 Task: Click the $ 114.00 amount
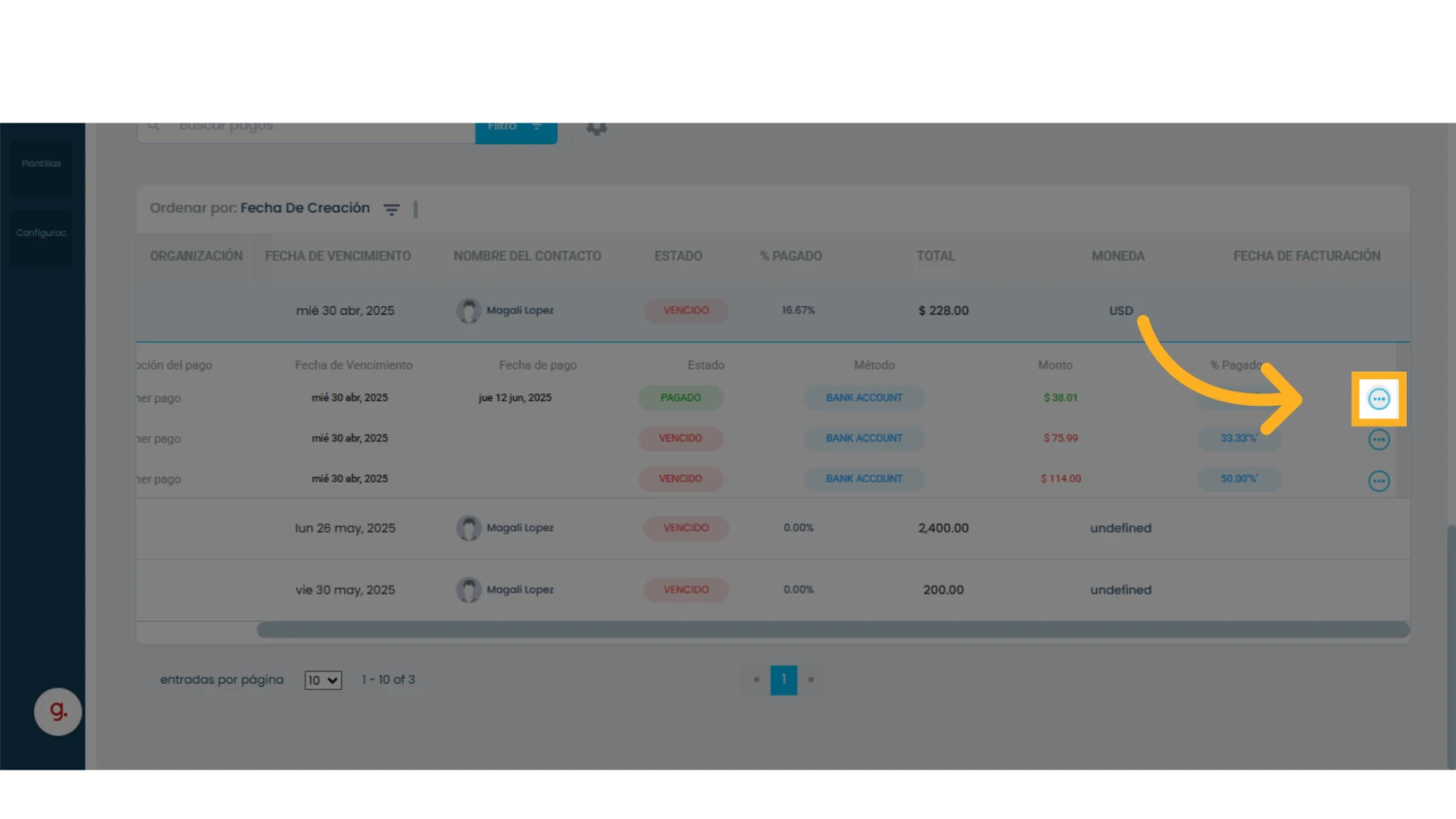1061,479
